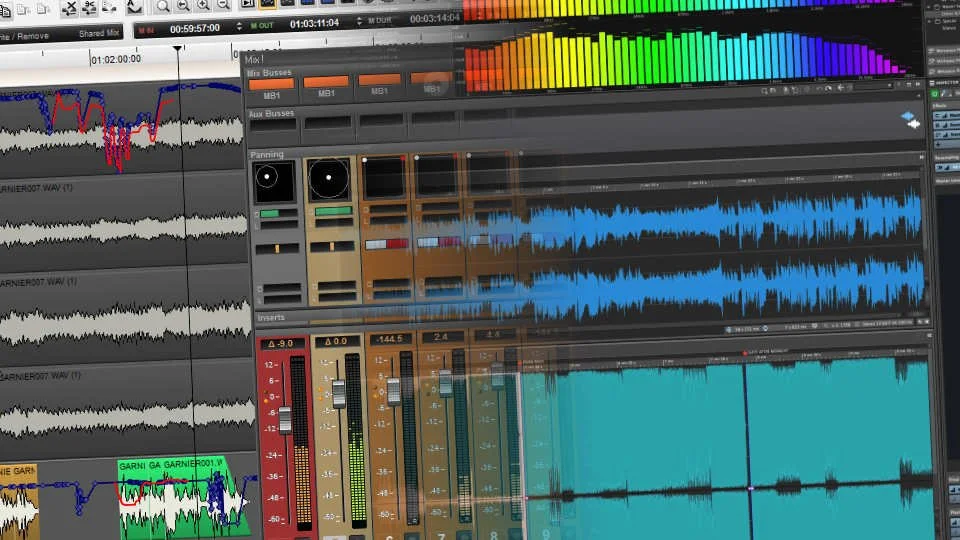960x540 pixels.
Task: Click the play-to-marker toolbar icon
Action: point(247,3)
